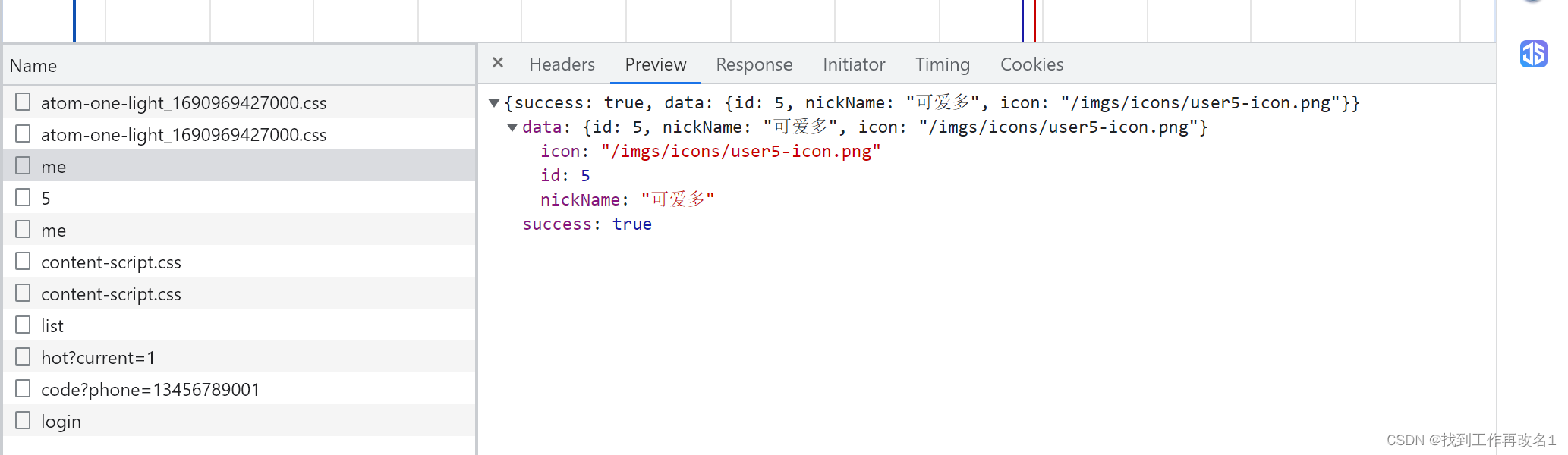Tick the checkbox of the highlighted me request
Viewport: 1568px width, 455px height.
pyautogui.click(x=24, y=165)
